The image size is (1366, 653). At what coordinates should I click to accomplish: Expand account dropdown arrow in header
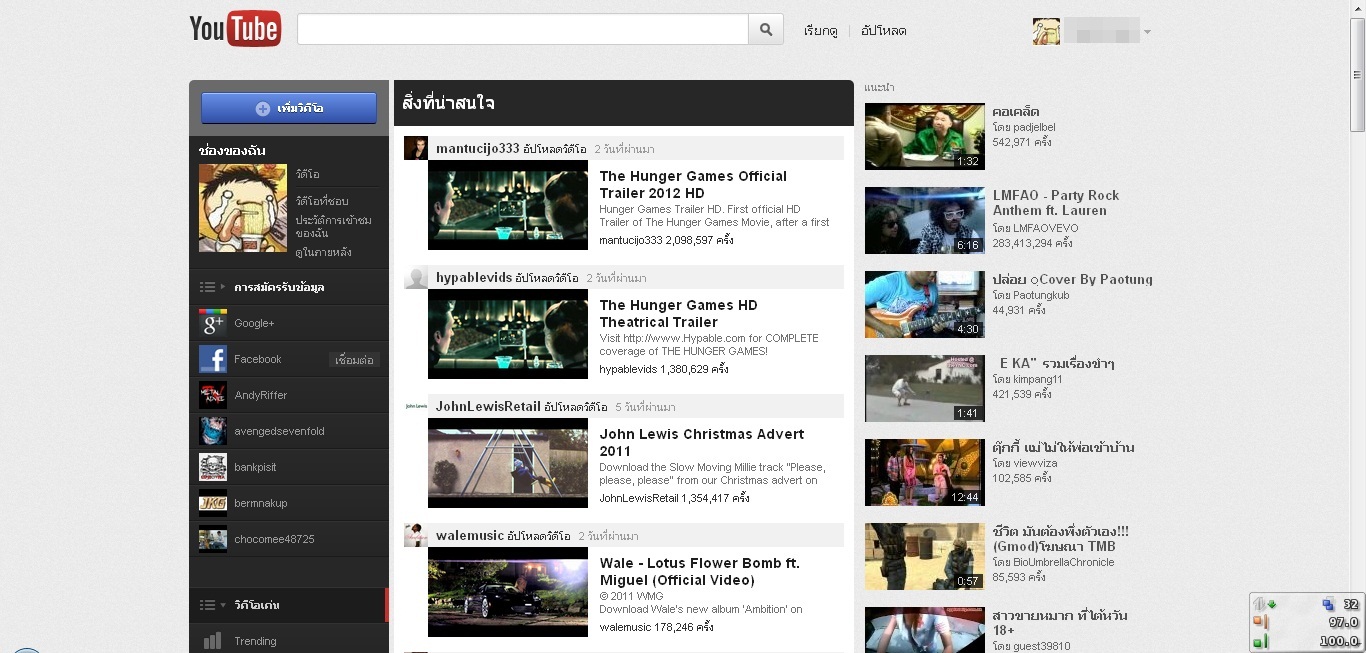(1147, 32)
